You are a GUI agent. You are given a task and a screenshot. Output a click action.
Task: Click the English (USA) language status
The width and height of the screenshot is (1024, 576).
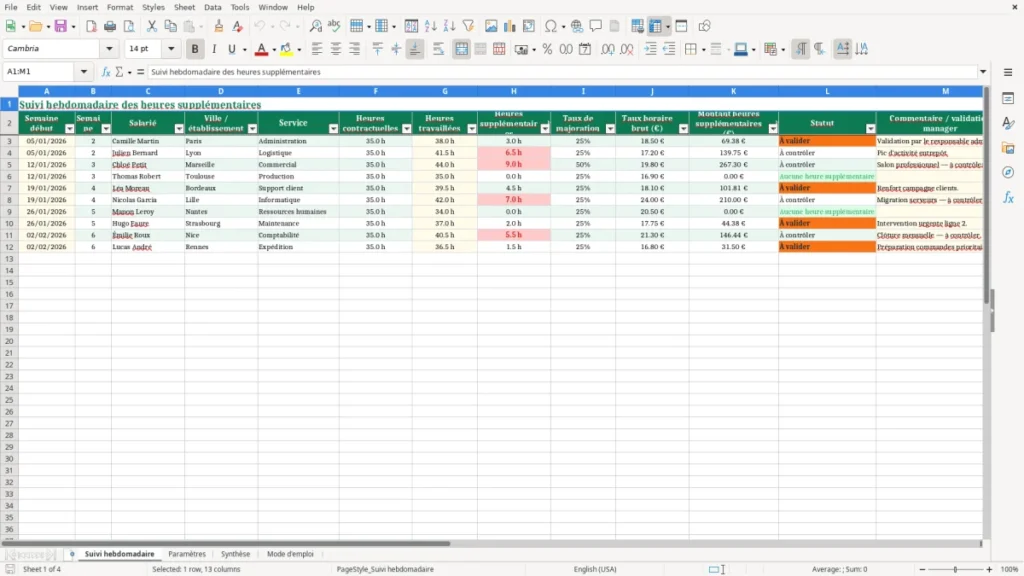click(x=594, y=569)
